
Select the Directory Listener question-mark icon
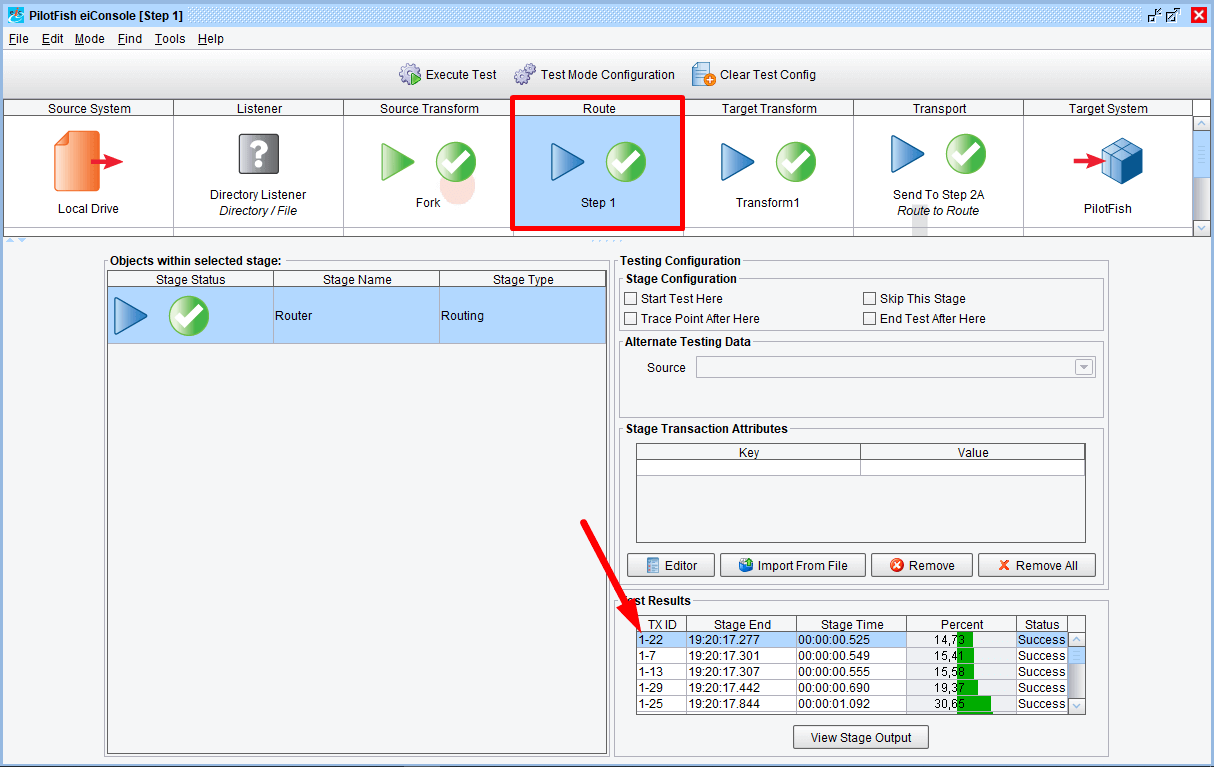coord(258,154)
